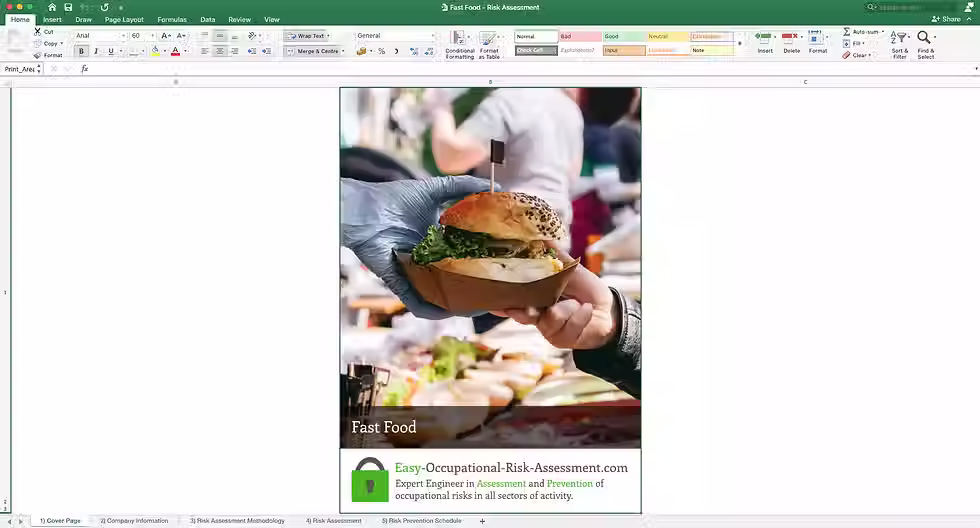Open the fill colour dropdown arrow
Screen dimensions: 980x528
(164, 51)
